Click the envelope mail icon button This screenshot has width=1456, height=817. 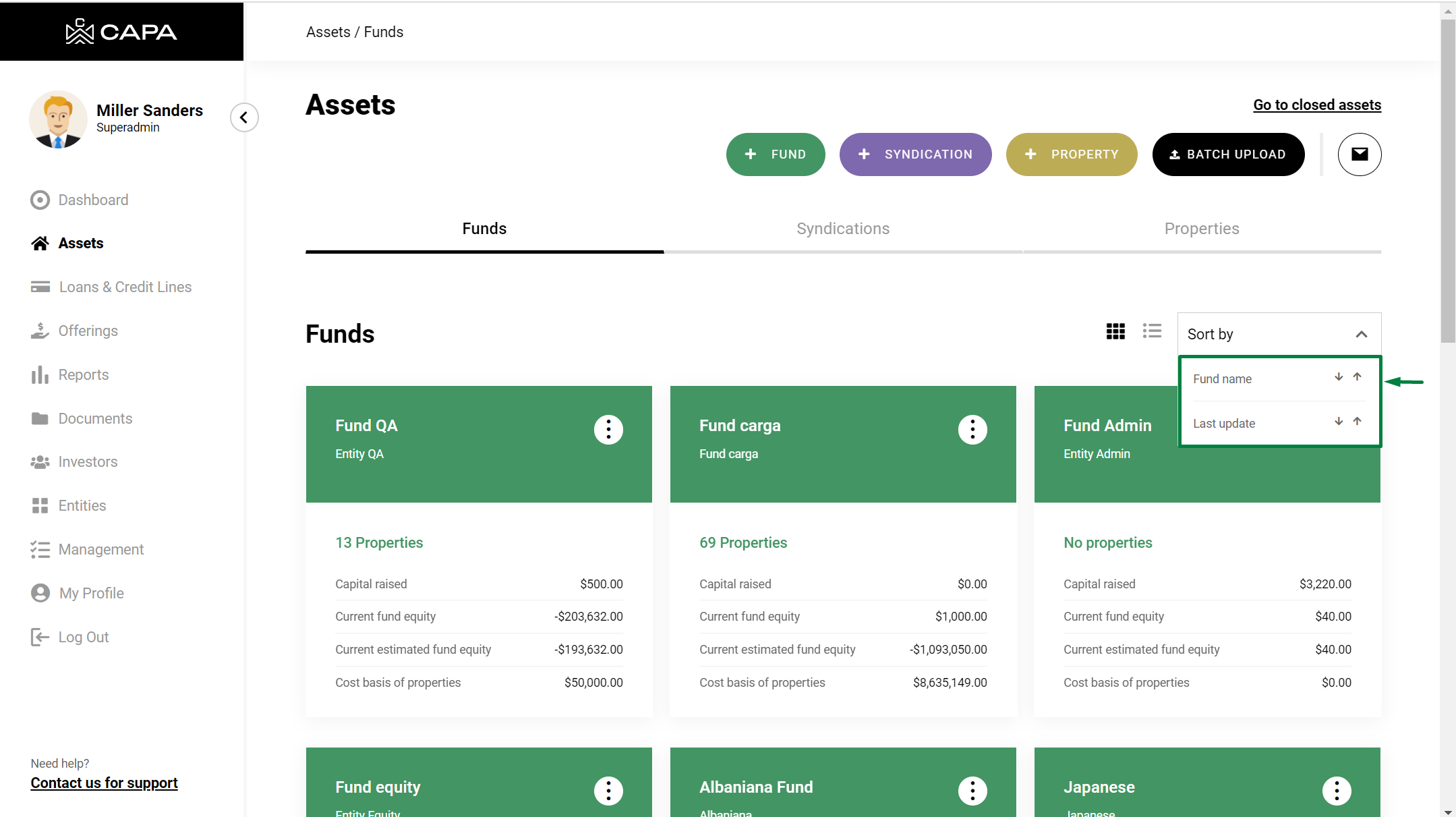point(1359,154)
